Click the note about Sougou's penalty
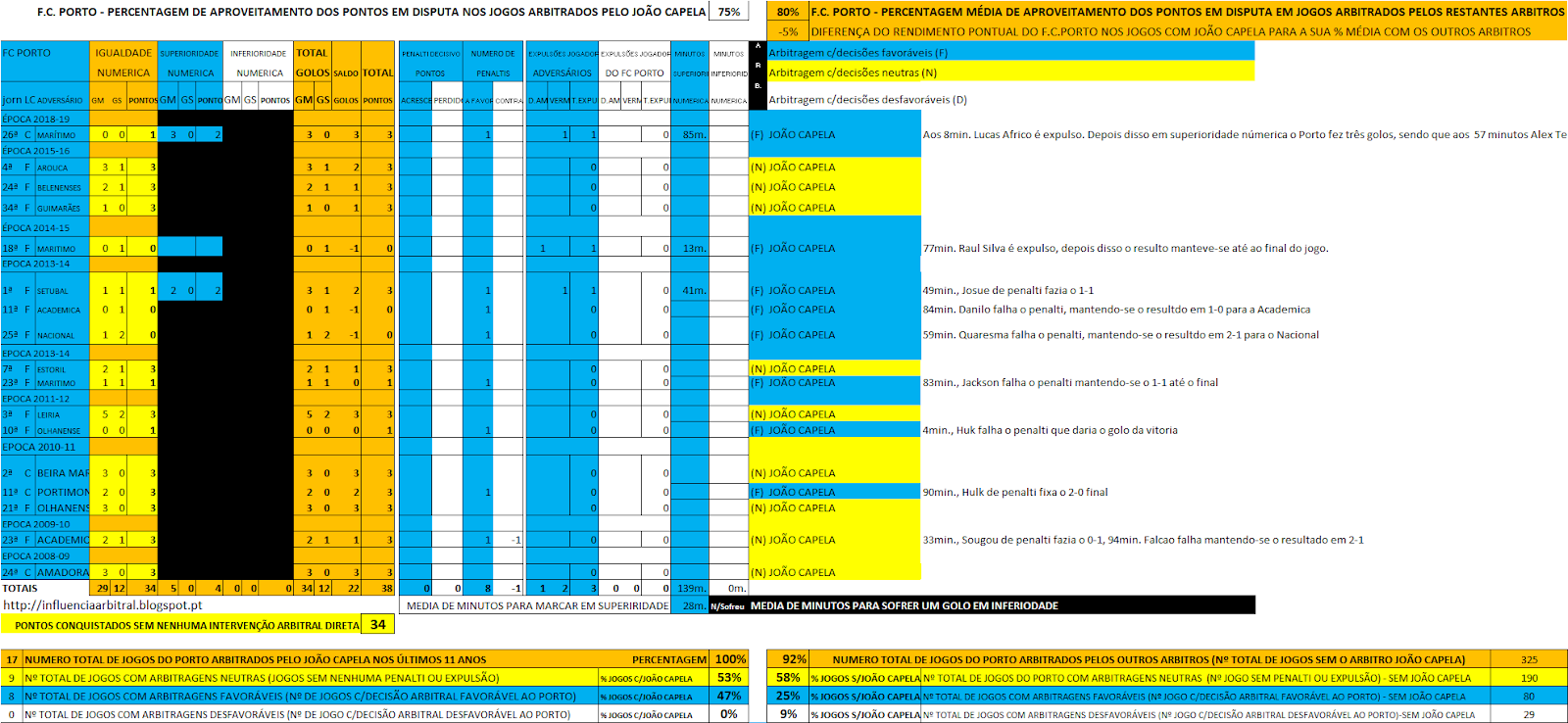 (x=1143, y=540)
